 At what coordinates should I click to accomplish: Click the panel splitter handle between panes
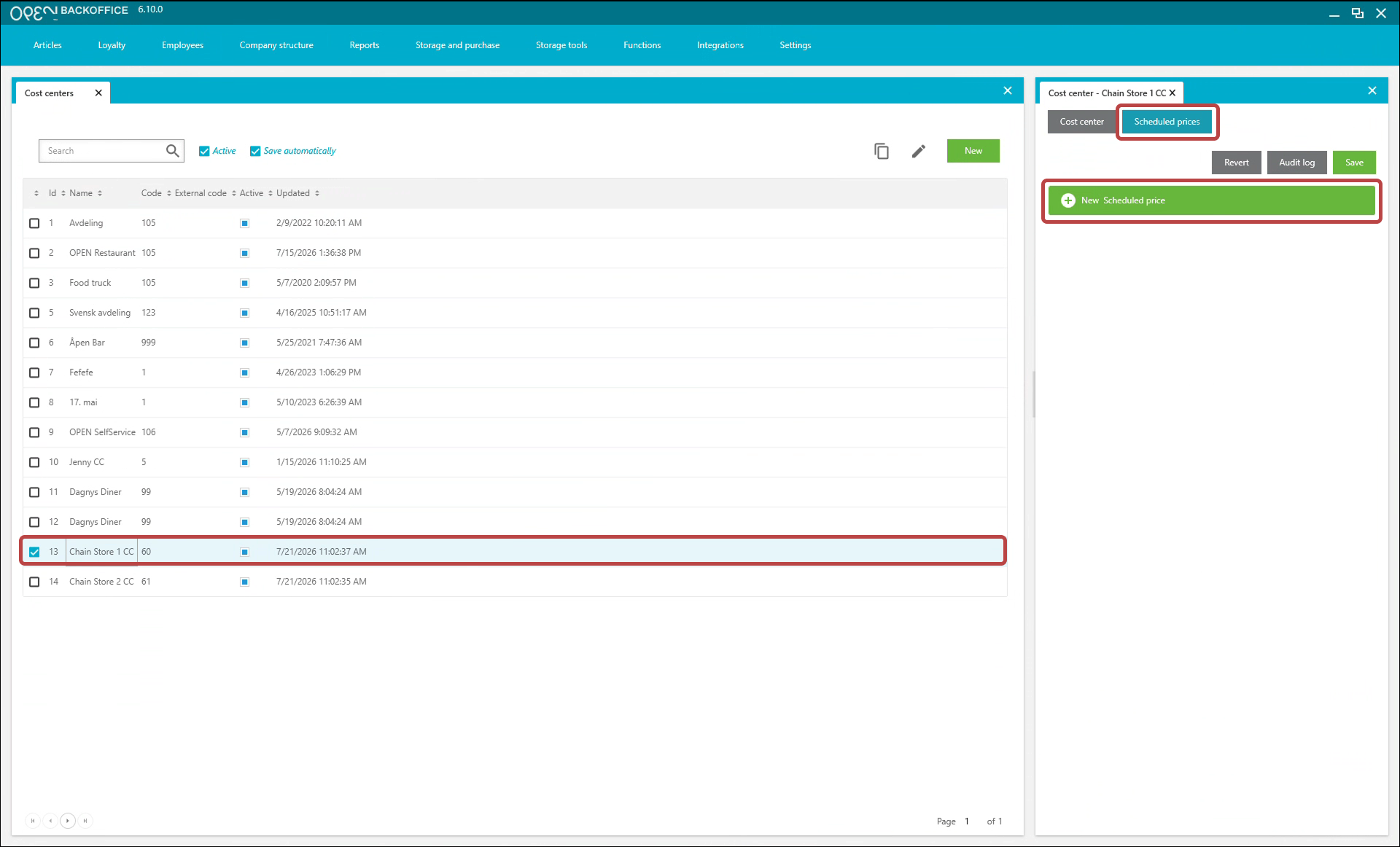(1033, 394)
